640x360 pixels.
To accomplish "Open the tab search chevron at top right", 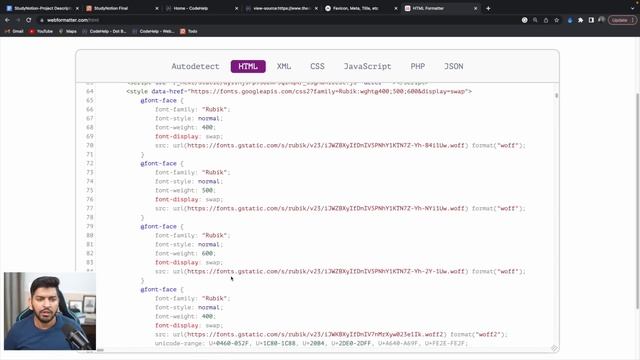I will pos(632,8).
